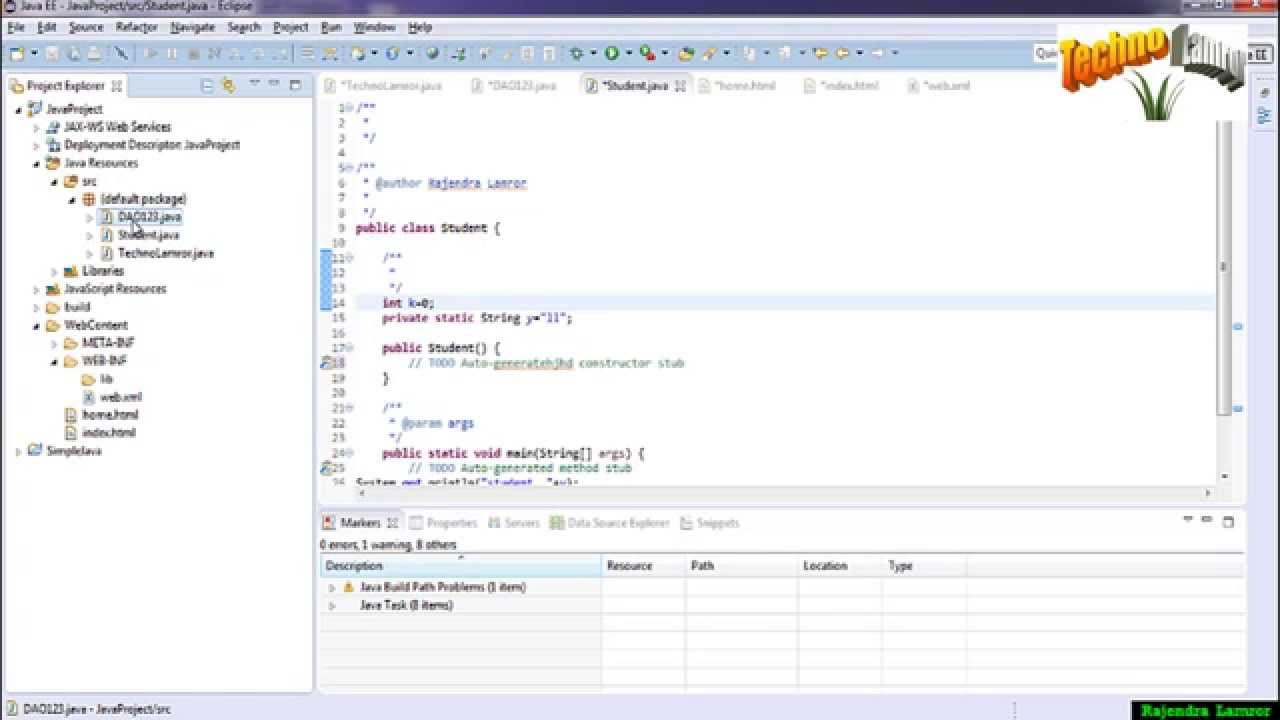Collapse the JavaProject tree node
The height and width of the screenshot is (720, 1280).
[x=19, y=109]
